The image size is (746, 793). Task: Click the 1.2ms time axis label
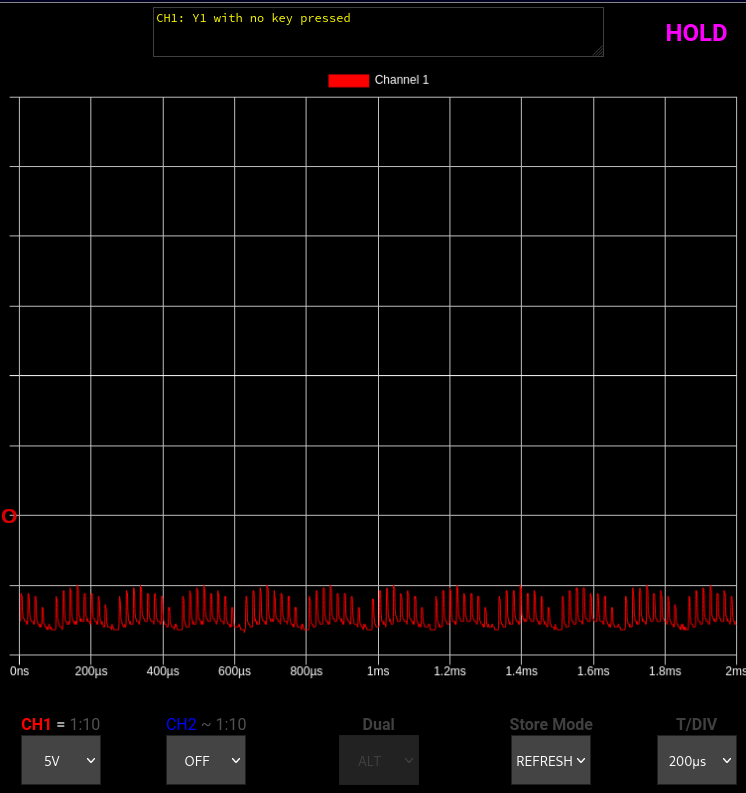coord(450,671)
